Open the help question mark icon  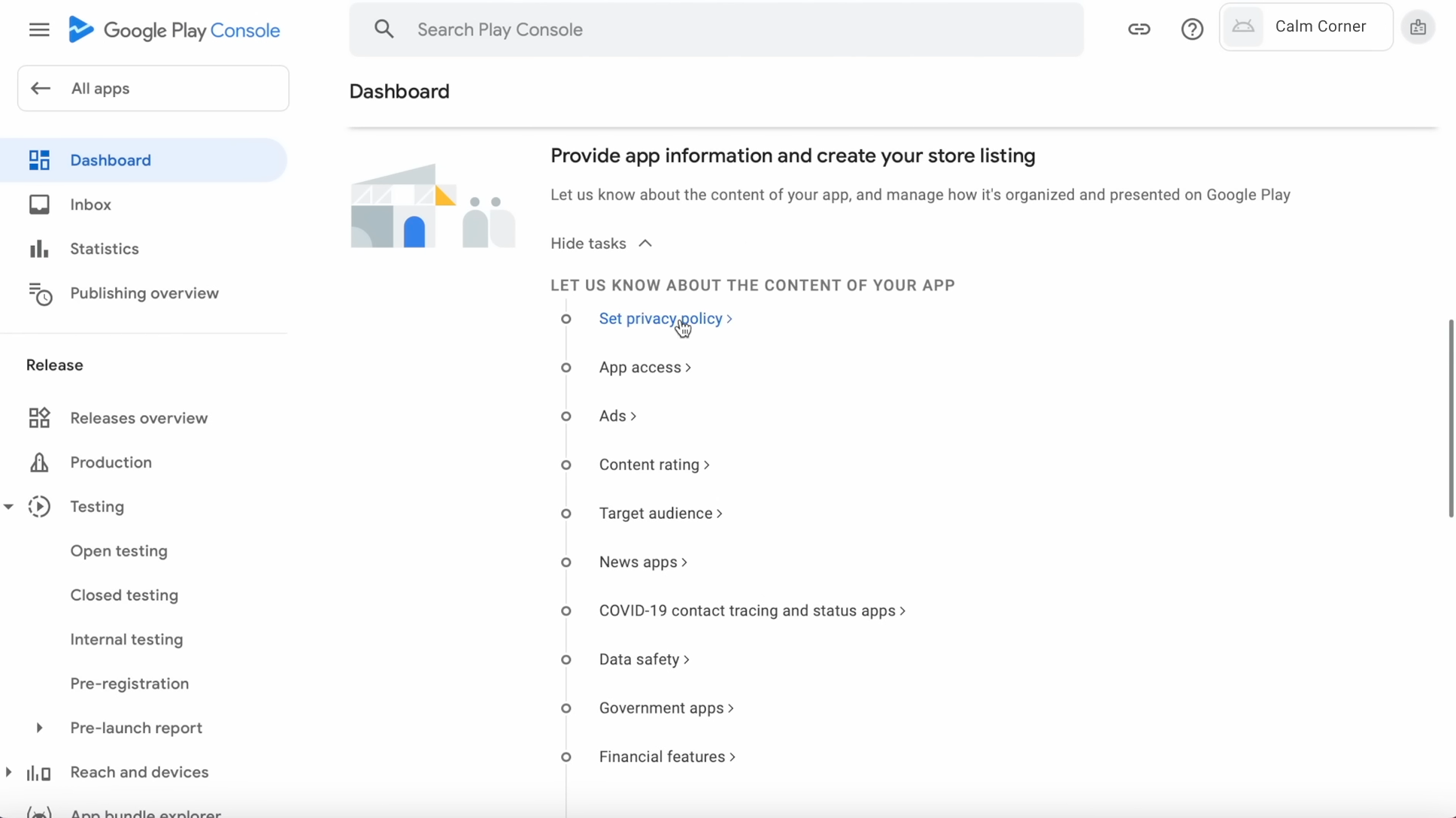pyautogui.click(x=1192, y=29)
